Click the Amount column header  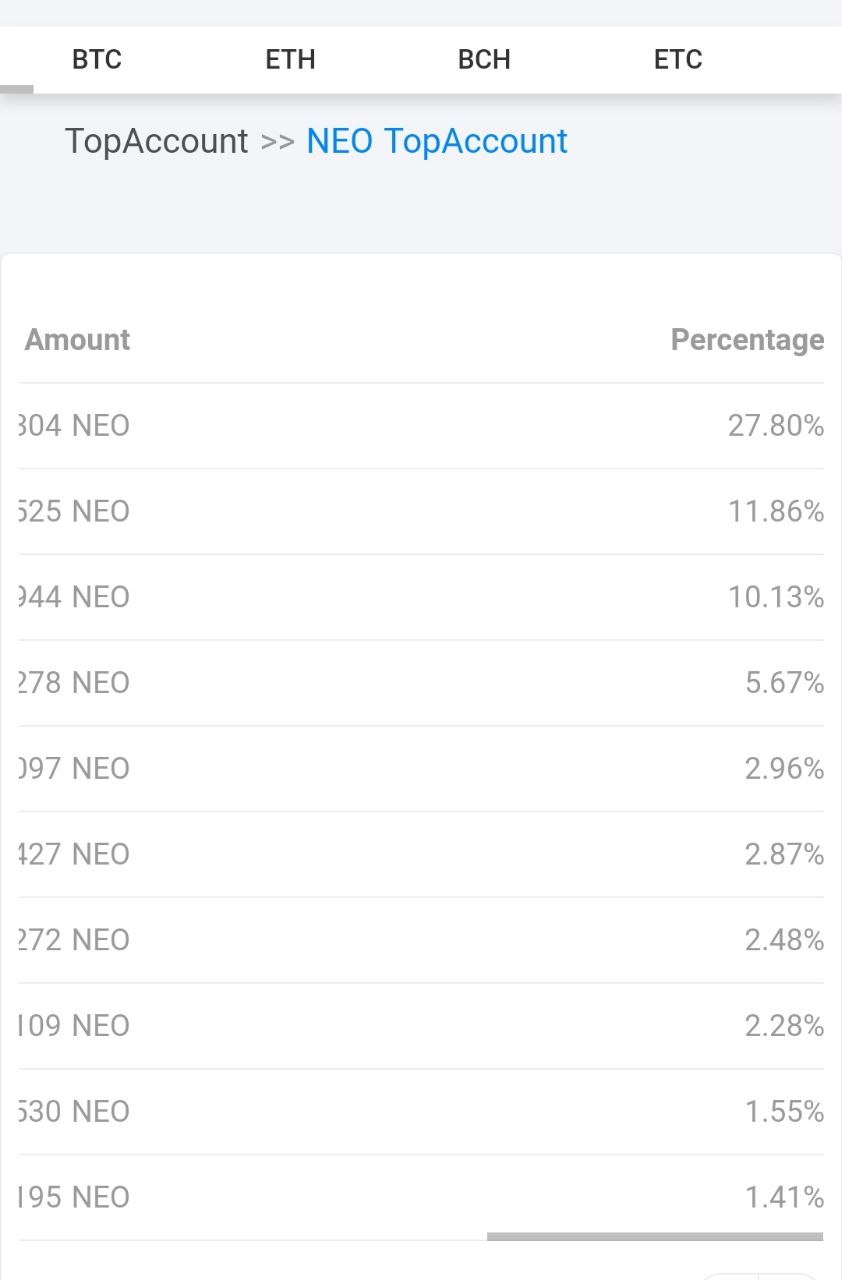[x=77, y=340]
